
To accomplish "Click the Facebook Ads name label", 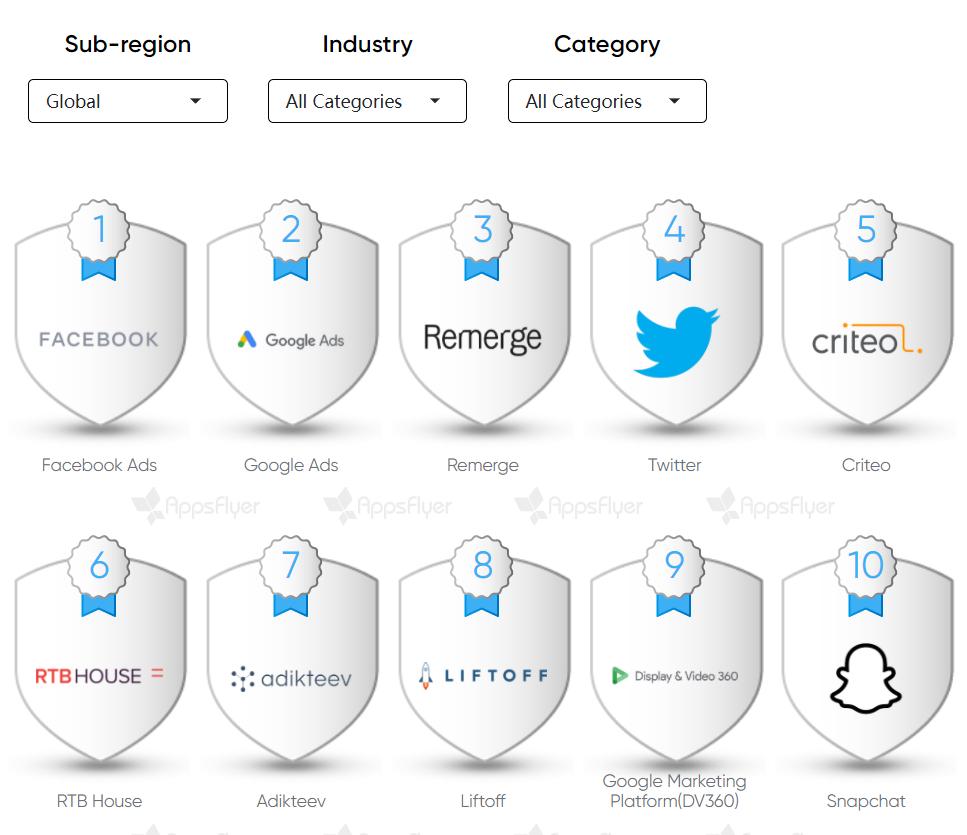I will 99,465.
